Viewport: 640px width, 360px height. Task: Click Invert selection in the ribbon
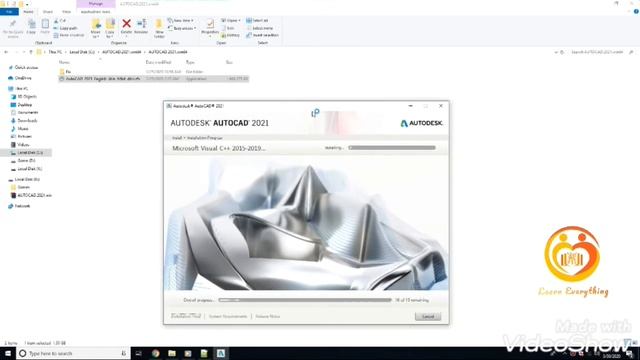[x=262, y=36]
